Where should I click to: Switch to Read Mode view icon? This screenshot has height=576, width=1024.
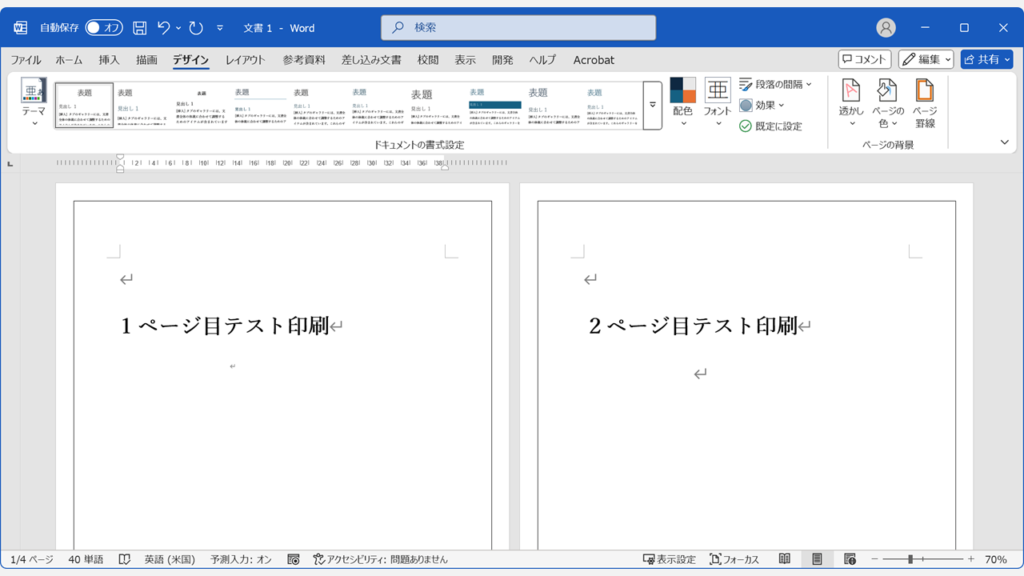click(x=784, y=559)
